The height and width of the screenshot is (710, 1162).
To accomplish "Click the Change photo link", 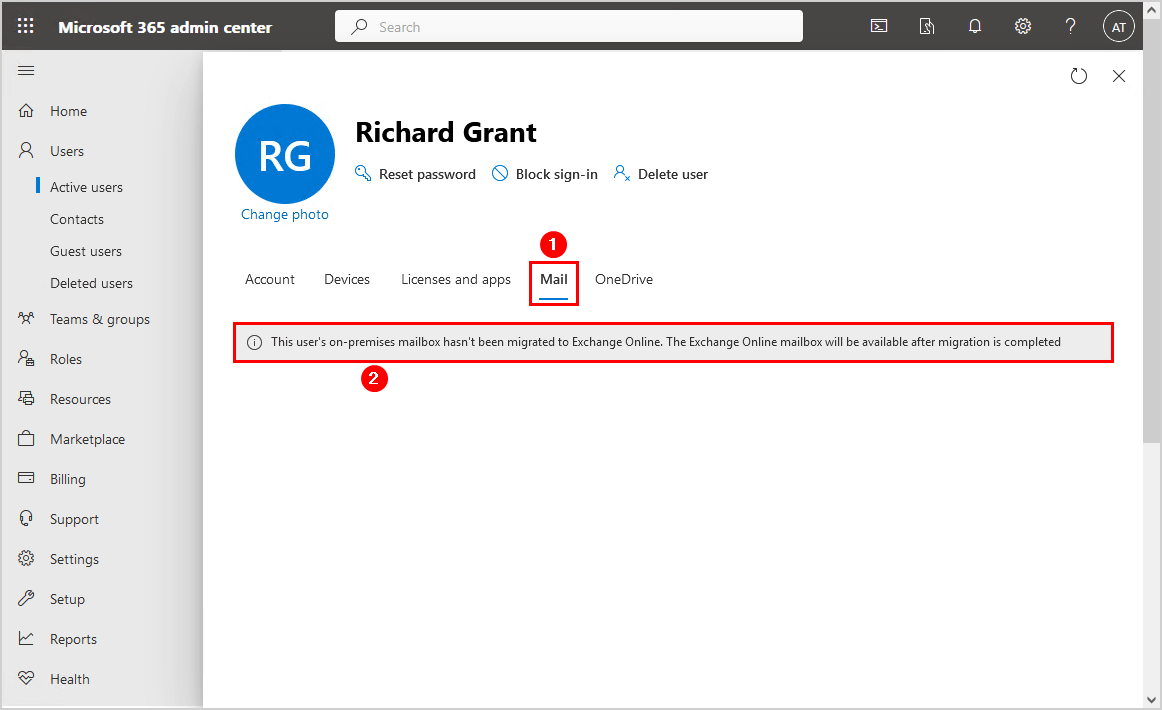I will (x=285, y=215).
